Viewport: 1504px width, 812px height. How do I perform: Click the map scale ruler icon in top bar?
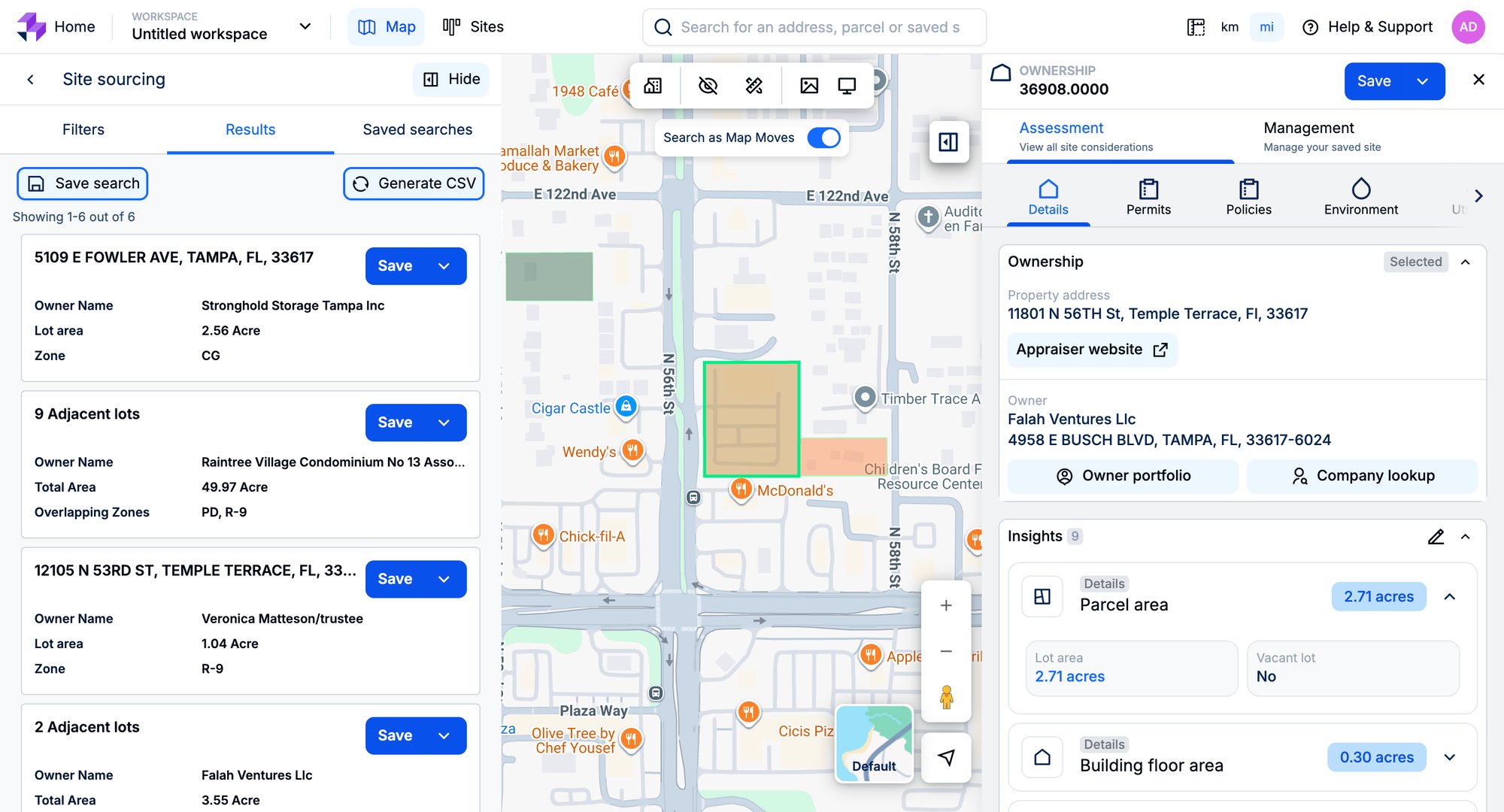(1195, 26)
